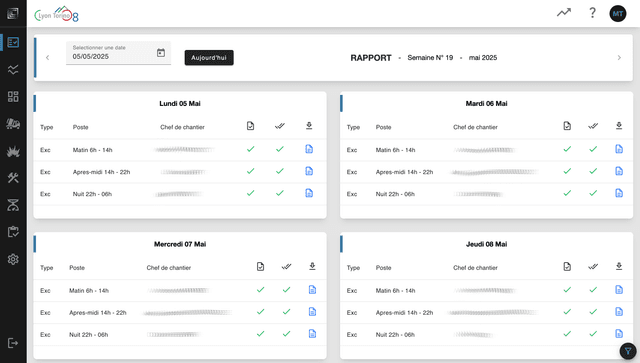This screenshot has height=363, width=640.
Task: Click the Mardi 06 Mai card title
Action: click(x=486, y=104)
